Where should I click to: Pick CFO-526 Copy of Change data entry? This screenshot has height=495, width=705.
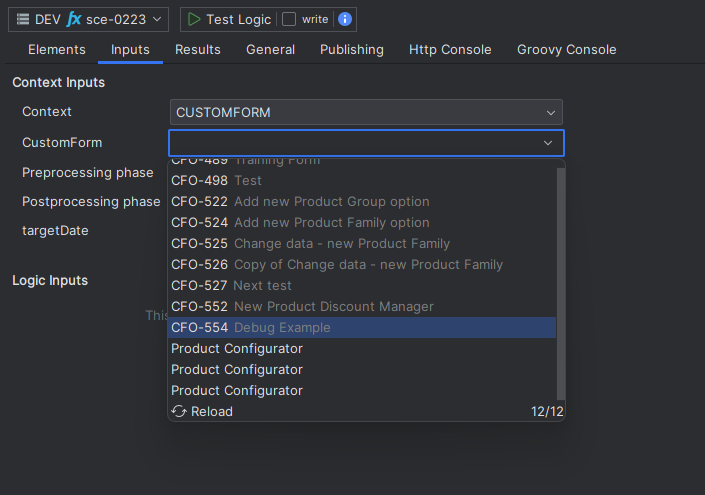click(x=362, y=264)
